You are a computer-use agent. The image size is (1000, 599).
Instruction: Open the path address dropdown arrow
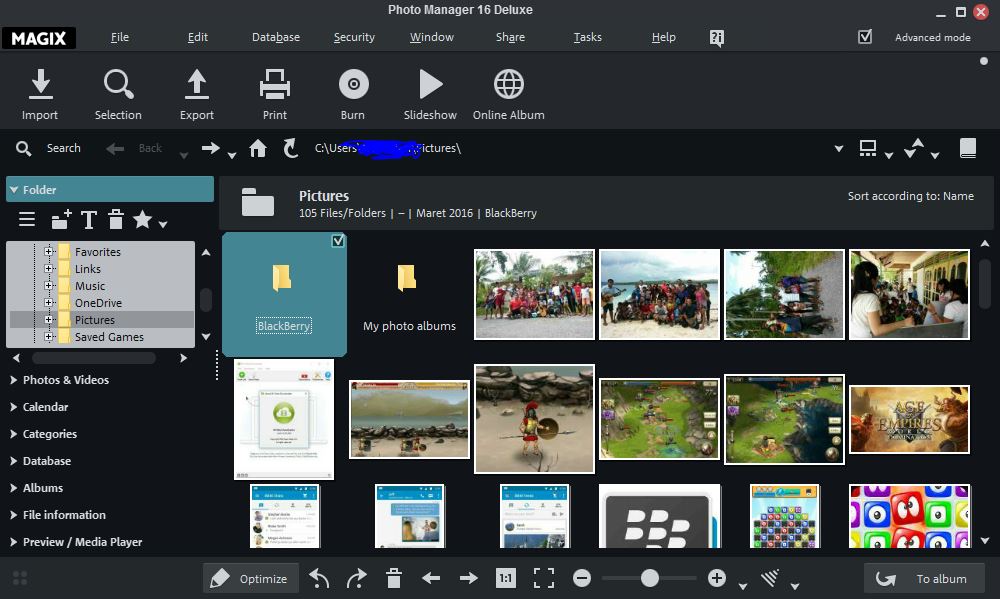click(839, 149)
